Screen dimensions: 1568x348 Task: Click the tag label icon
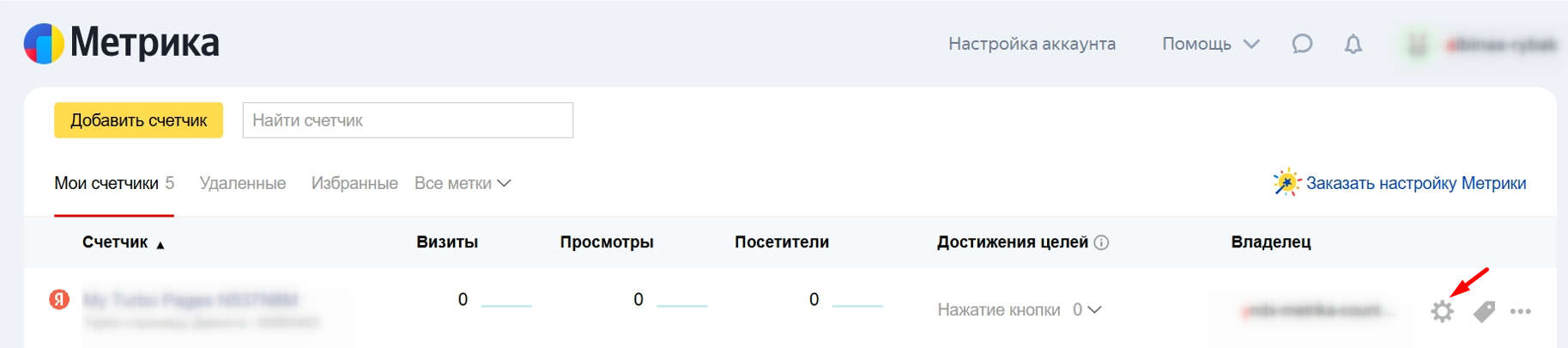pyautogui.click(x=1484, y=311)
